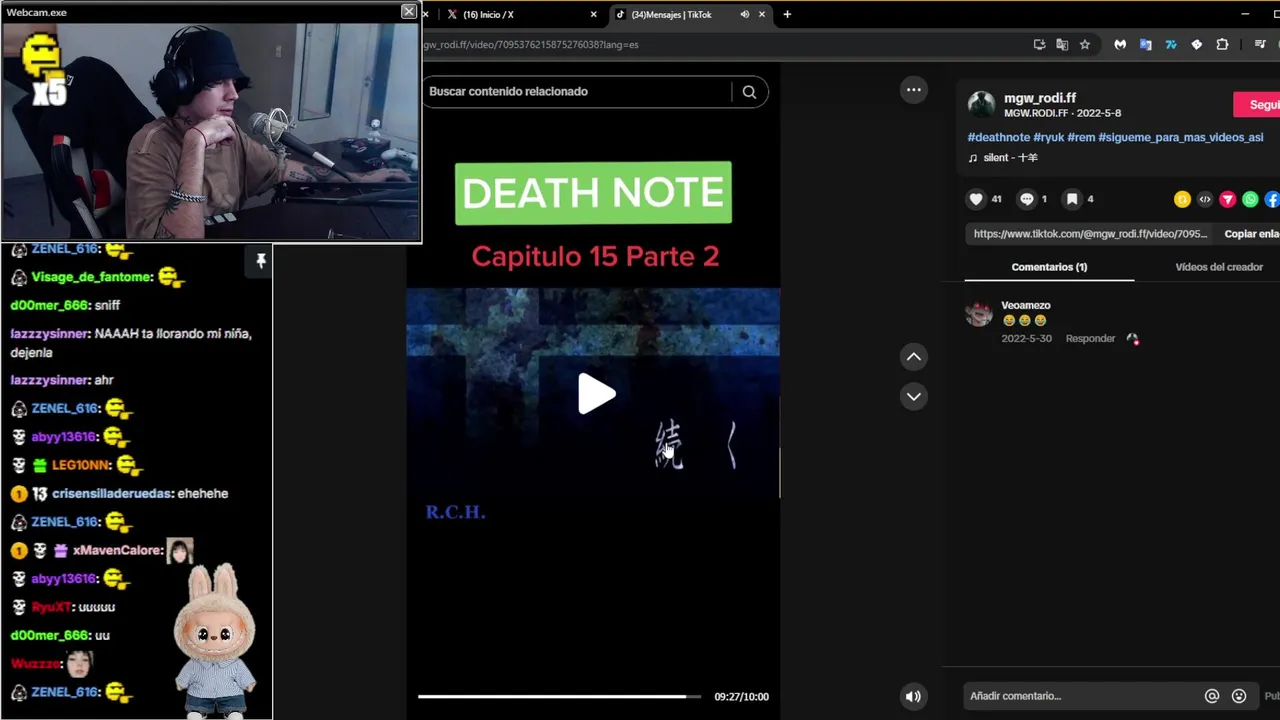Click the xMavenCalore chat username
1280x720 pixels.
pyautogui.click(x=117, y=550)
